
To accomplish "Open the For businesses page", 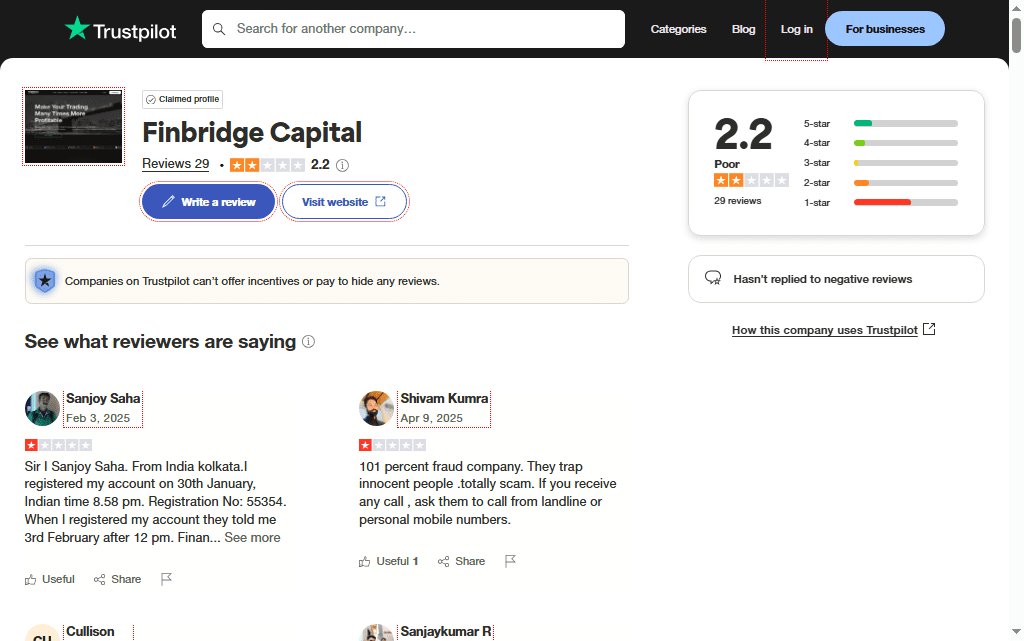I will point(885,29).
